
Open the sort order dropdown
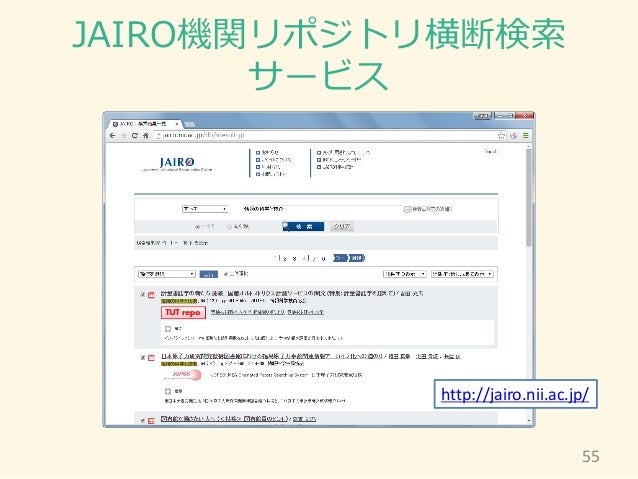[x=462, y=274]
